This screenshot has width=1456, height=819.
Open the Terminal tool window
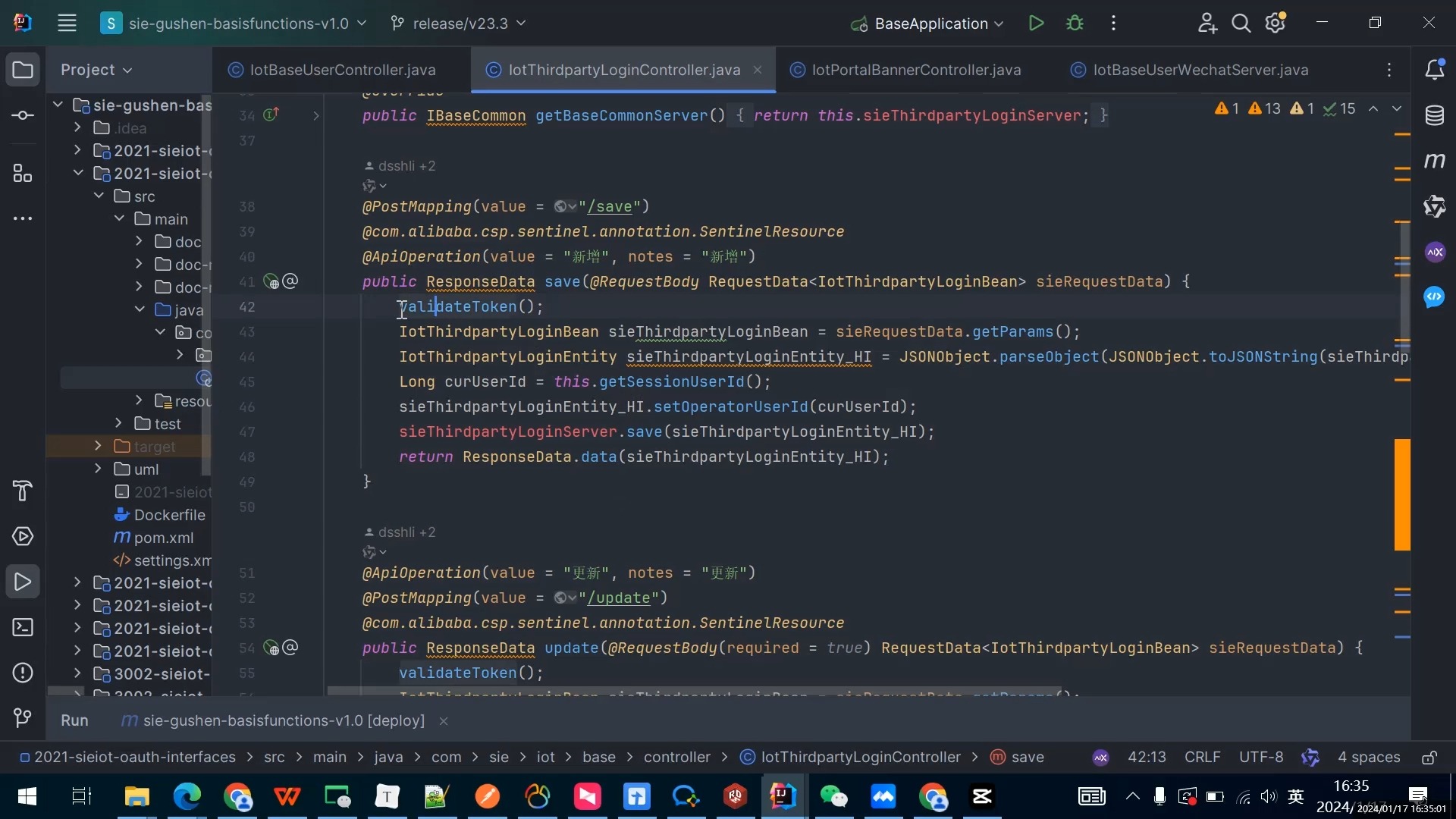pos(23,627)
